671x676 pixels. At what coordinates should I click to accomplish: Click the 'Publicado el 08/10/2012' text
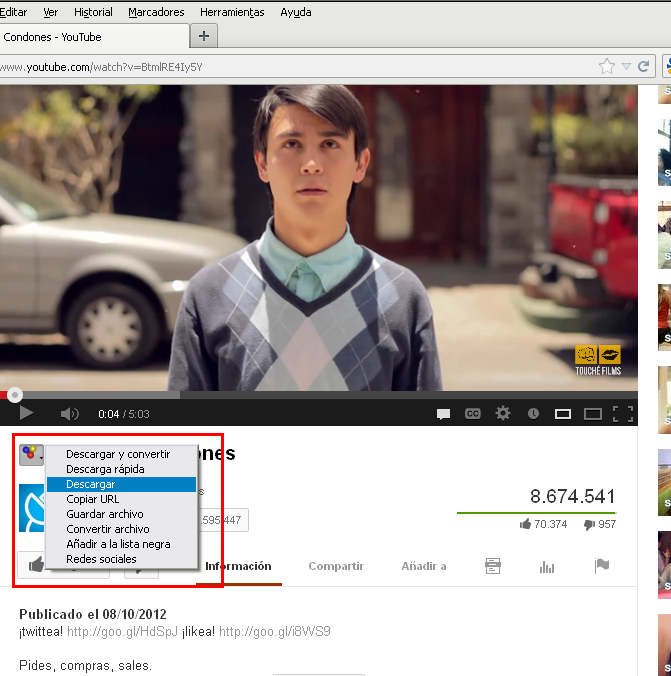click(93, 614)
